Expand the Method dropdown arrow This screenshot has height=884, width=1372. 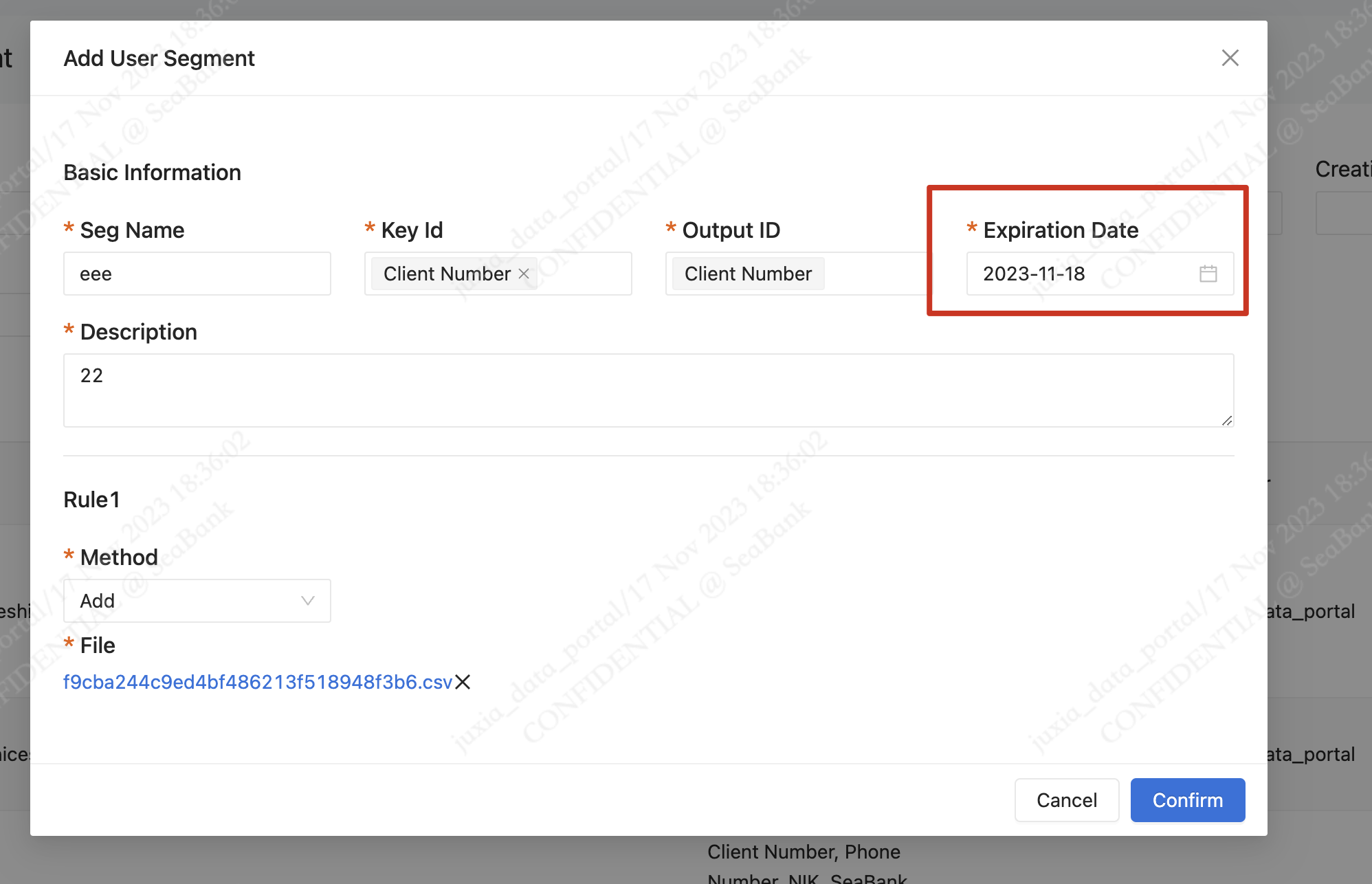point(307,601)
